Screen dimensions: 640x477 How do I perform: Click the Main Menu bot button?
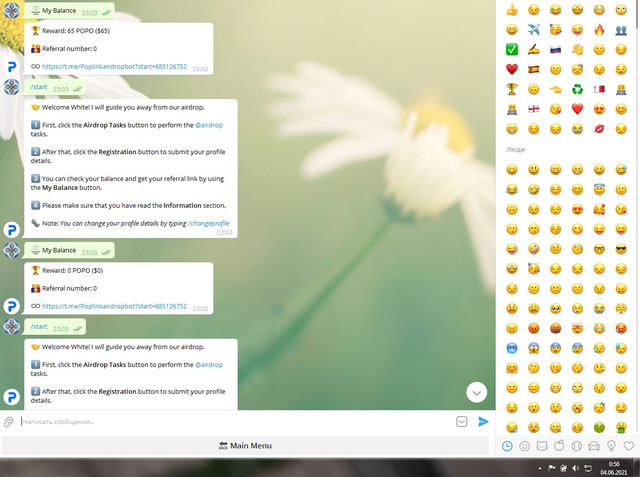245,446
